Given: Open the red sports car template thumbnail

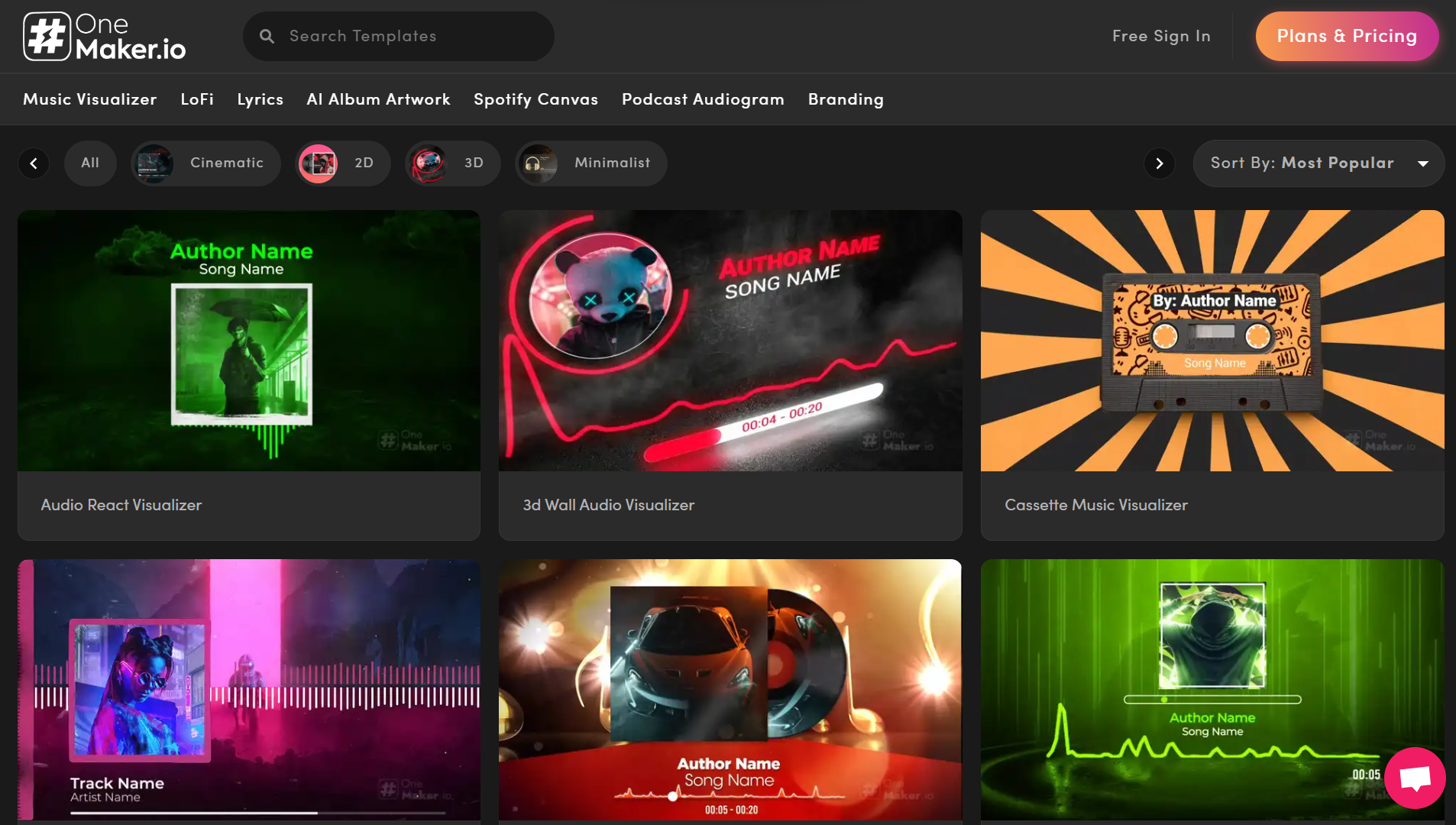Looking at the screenshot, I should (x=730, y=690).
